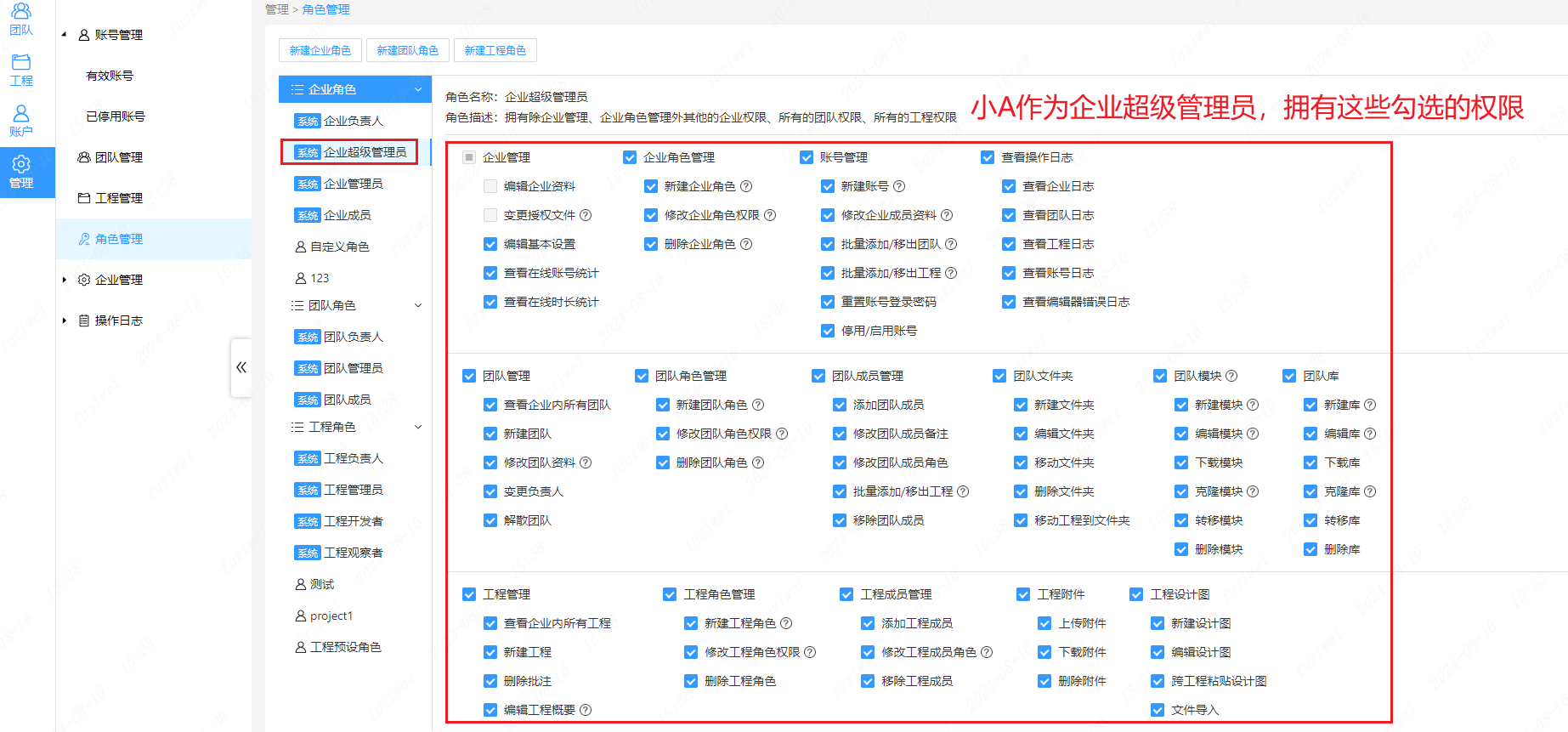Uncheck the 上传附件 checkbox

pyautogui.click(x=1044, y=623)
